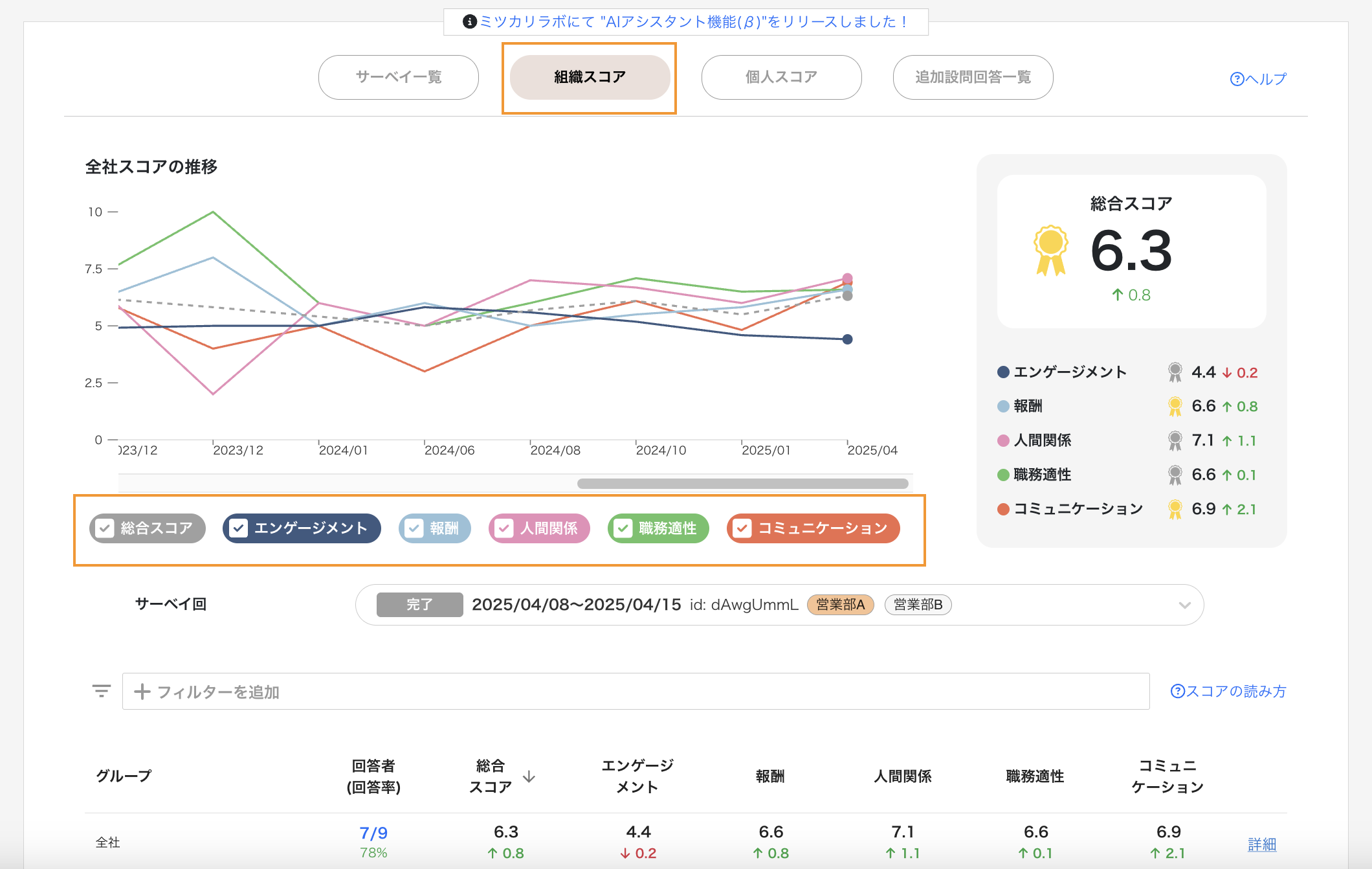Click gold medal icon in コミュニケーション row
The image size is (1372, 869).
coord(1175,509)
